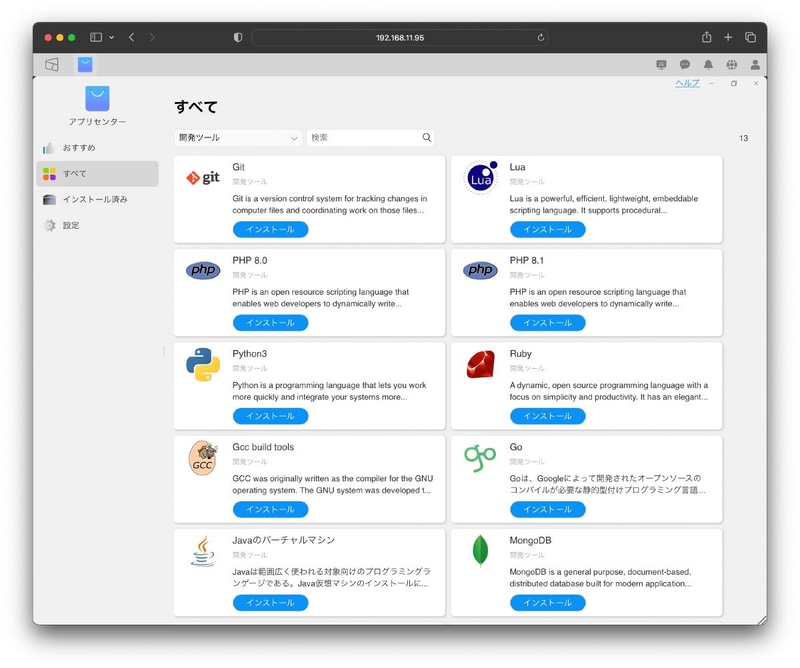800x668 pixels.
Task: Click the Python3 title text
Action: [249, 354]
